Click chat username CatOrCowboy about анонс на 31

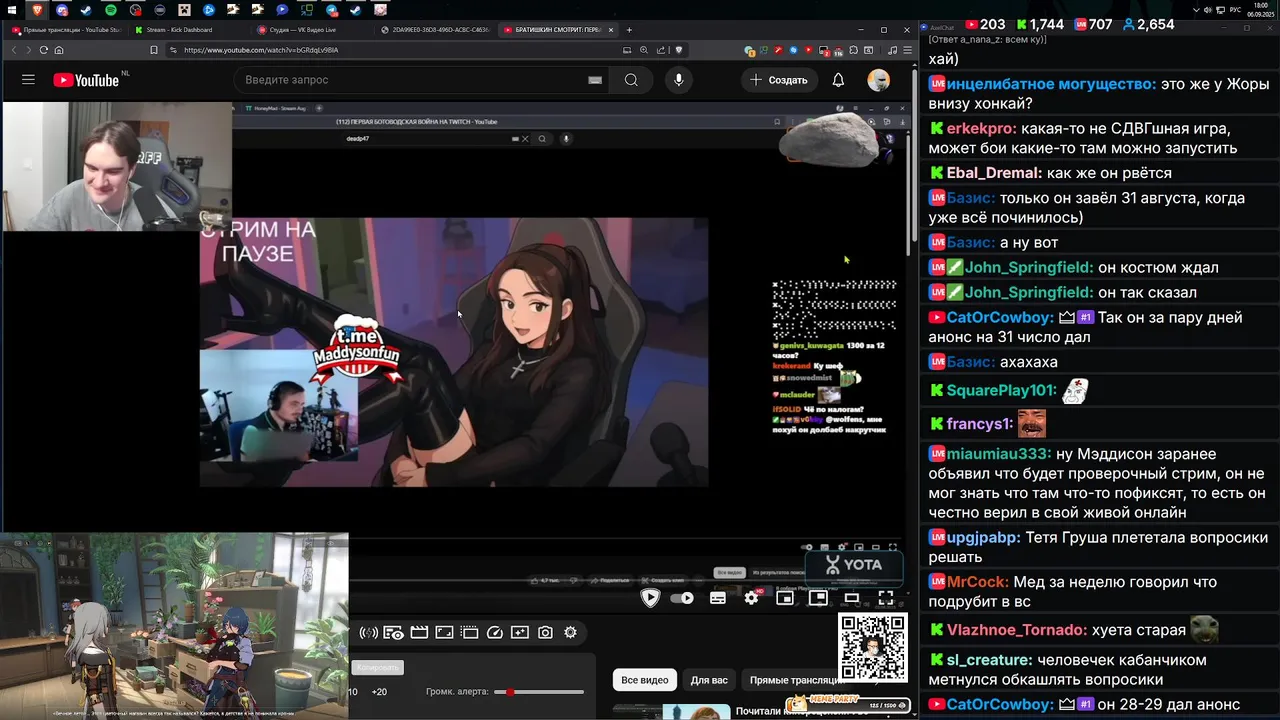pyautogui.click(x=1000, y=318)
